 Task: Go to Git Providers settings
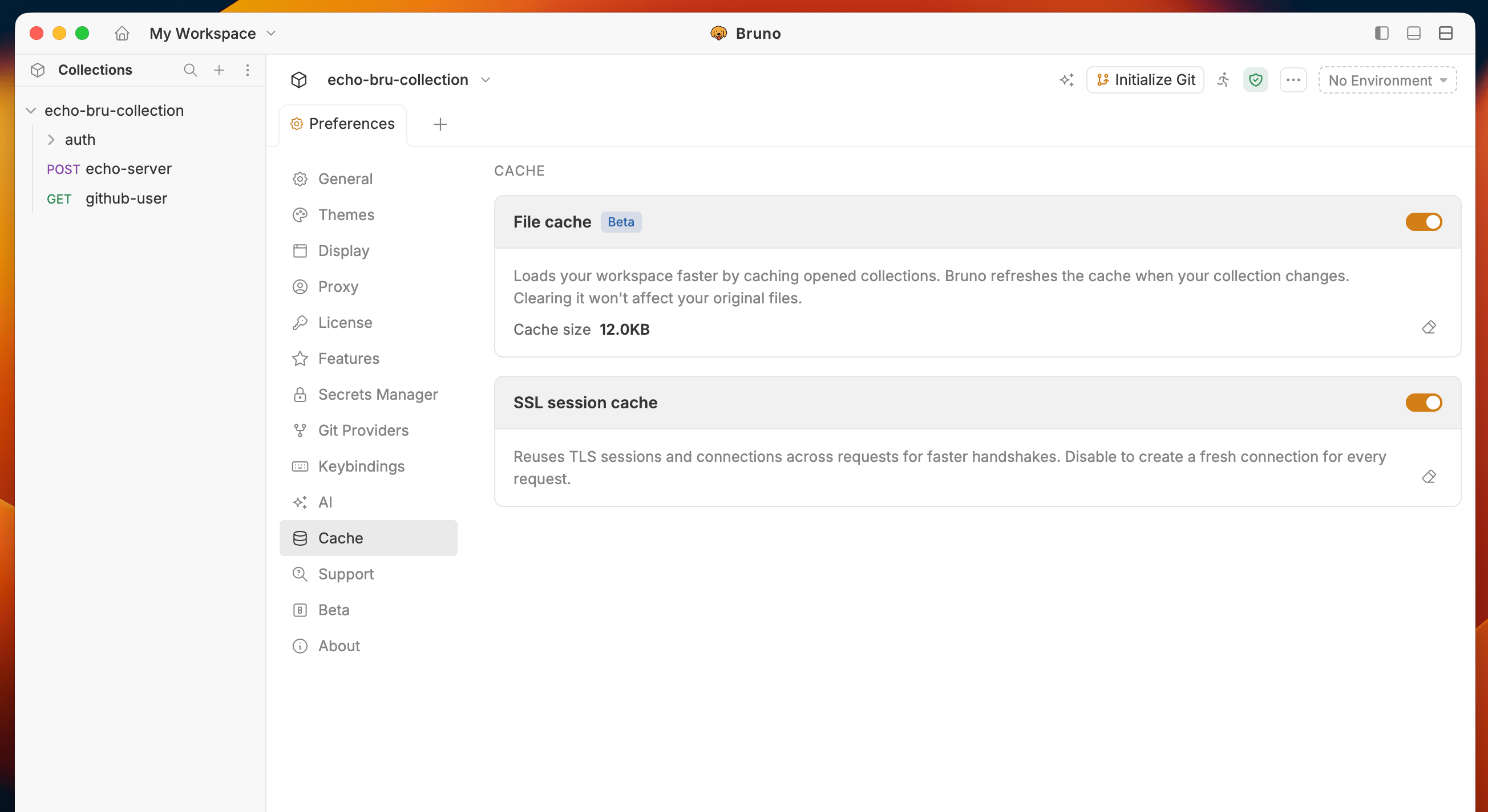[x=368, y=431]
